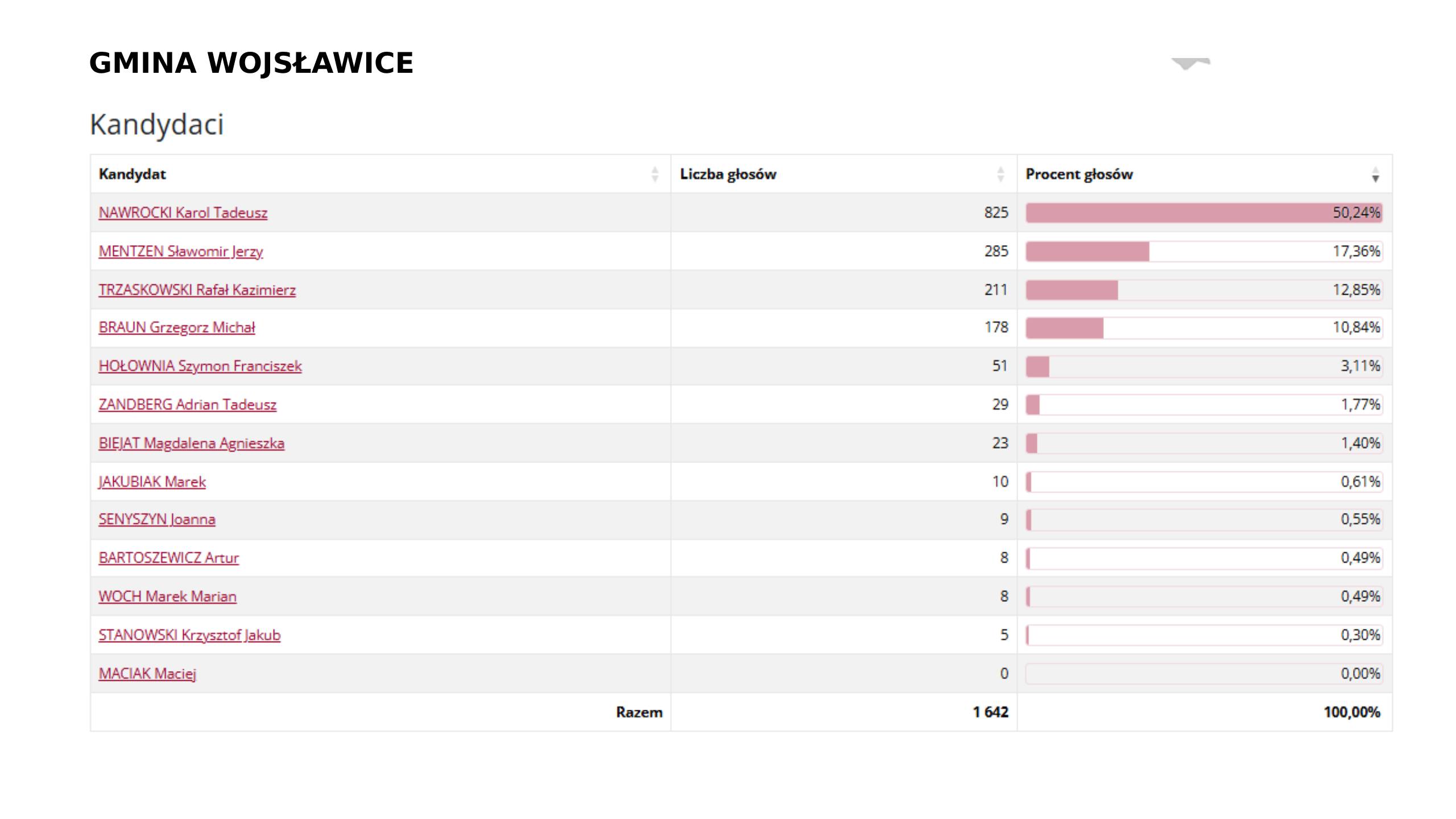Click Nawrocki's 50,24% percentage bar

tap(1203, 213)
